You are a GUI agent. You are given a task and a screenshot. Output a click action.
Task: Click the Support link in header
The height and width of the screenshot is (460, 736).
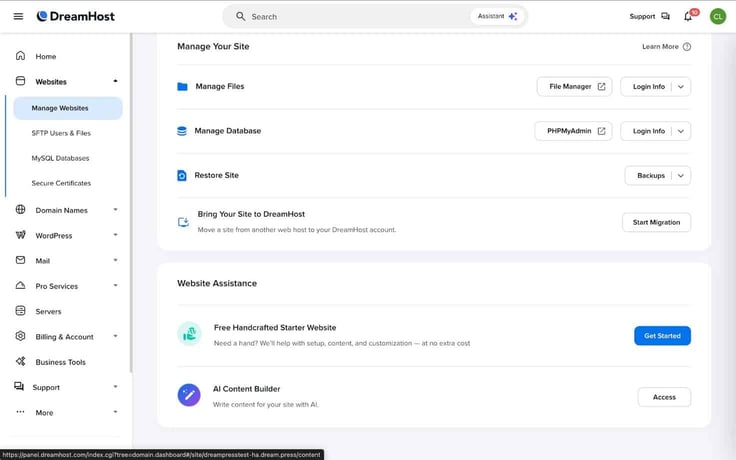pyautogui.click(x=642, y=16)
